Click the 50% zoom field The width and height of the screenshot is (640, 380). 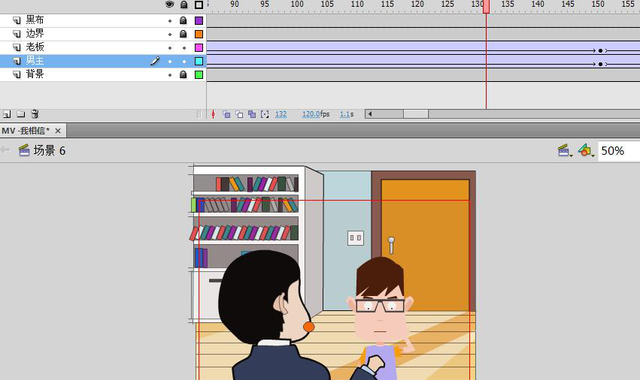coord(619,151)
